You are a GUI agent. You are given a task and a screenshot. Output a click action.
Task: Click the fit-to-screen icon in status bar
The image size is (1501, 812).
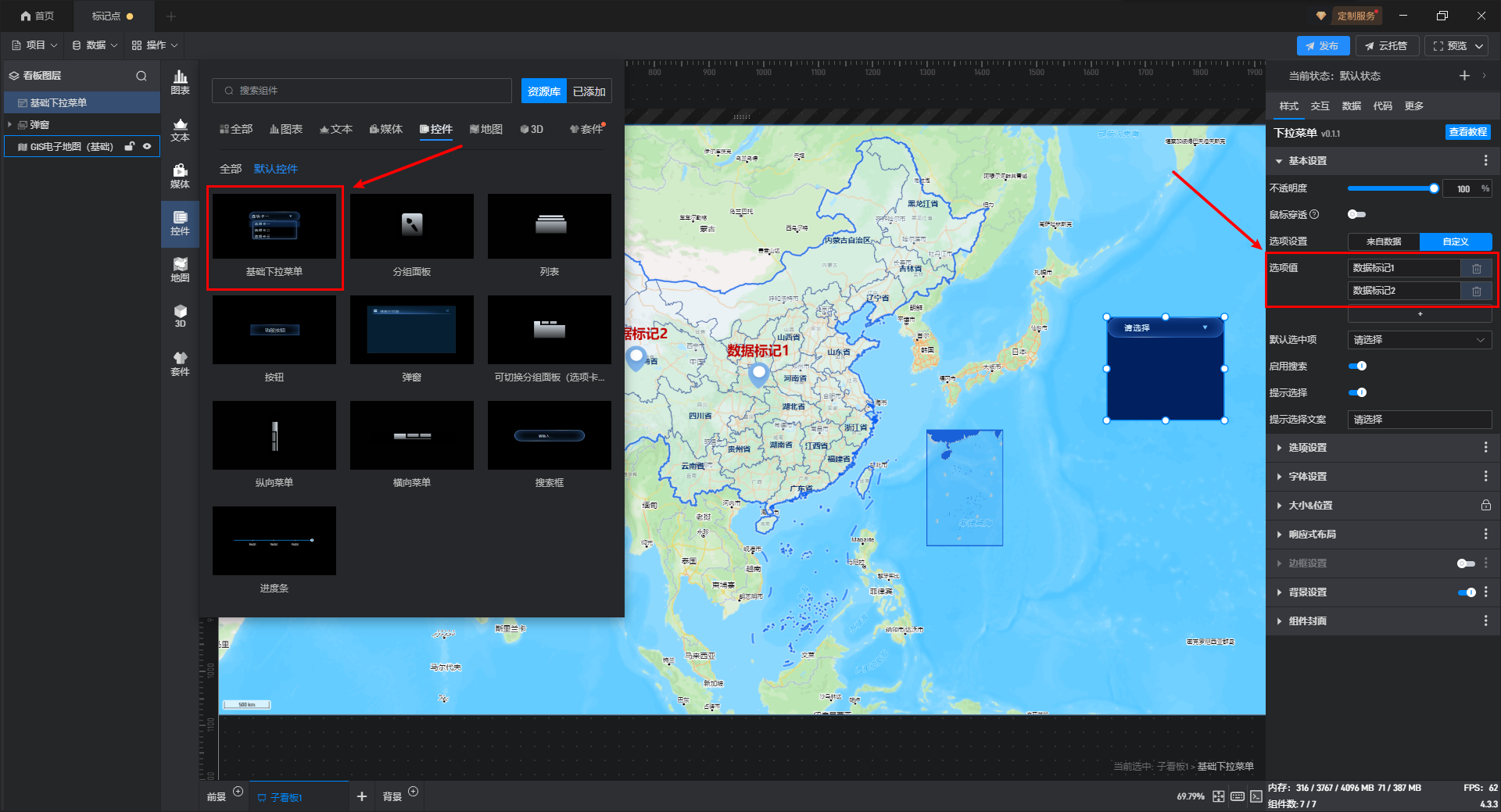click(1218, 796)
